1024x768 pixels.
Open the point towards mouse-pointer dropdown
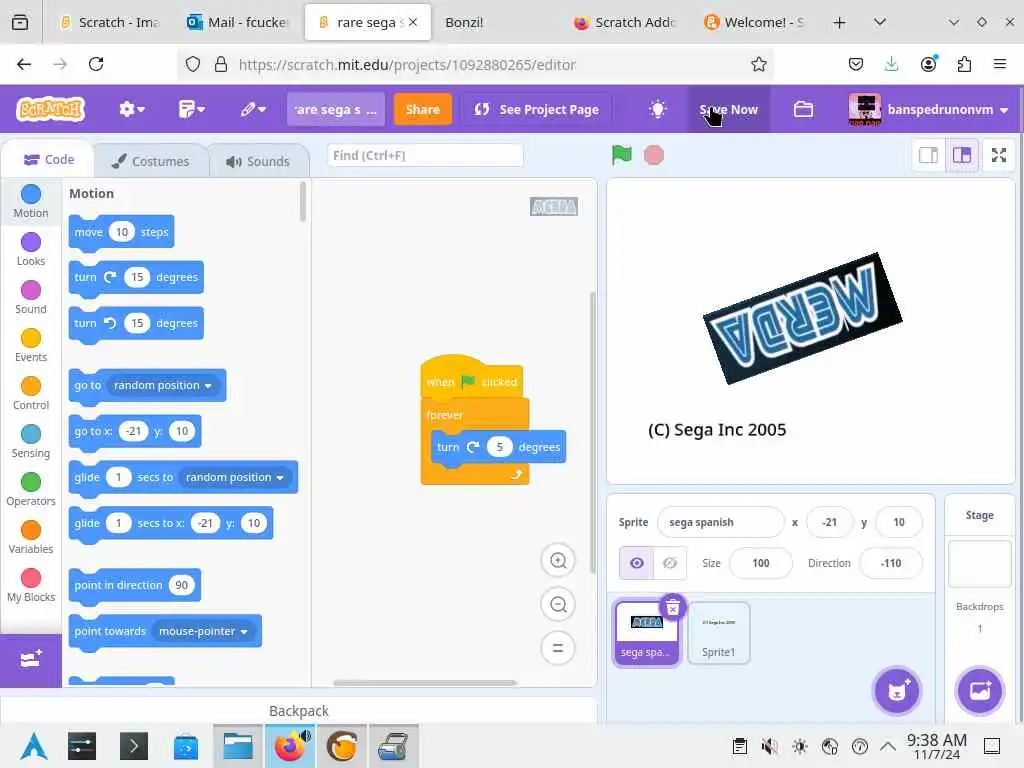point(202,632)
